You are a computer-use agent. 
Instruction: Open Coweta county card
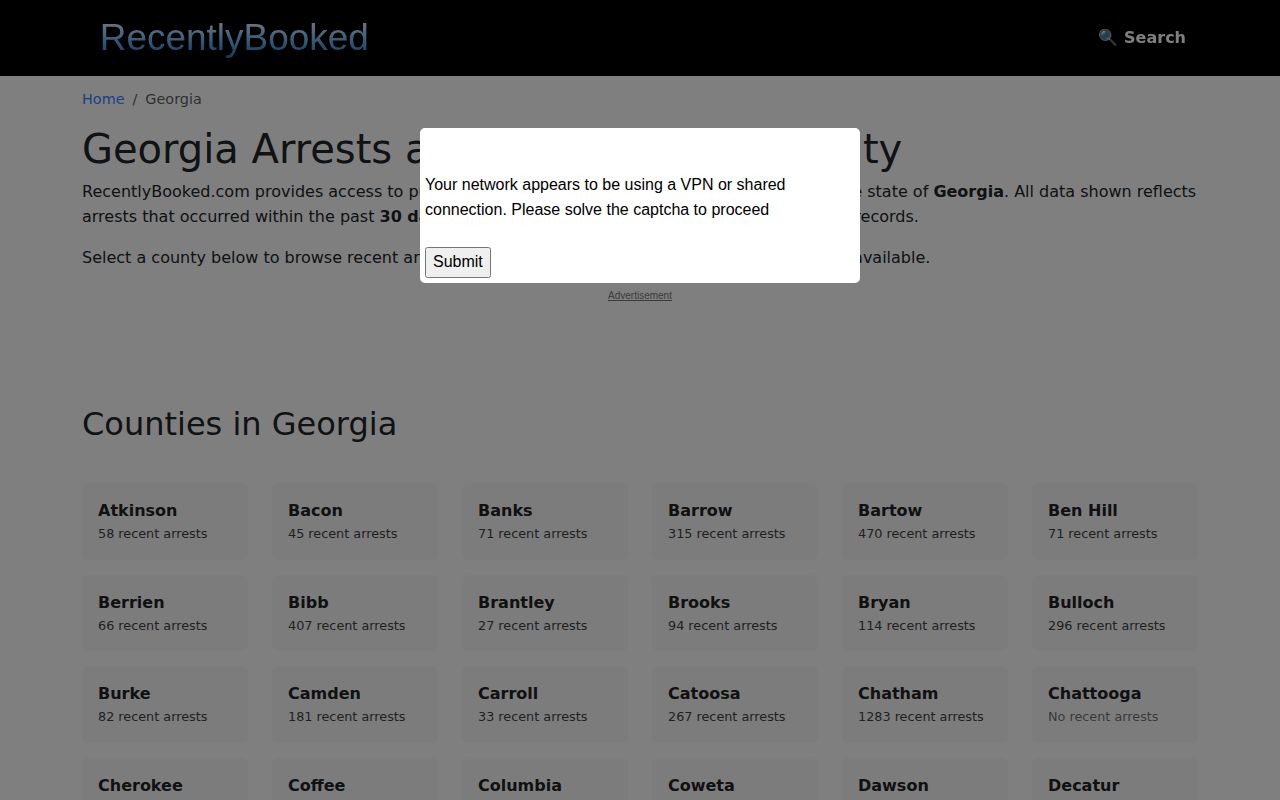[x=735, y=780]
